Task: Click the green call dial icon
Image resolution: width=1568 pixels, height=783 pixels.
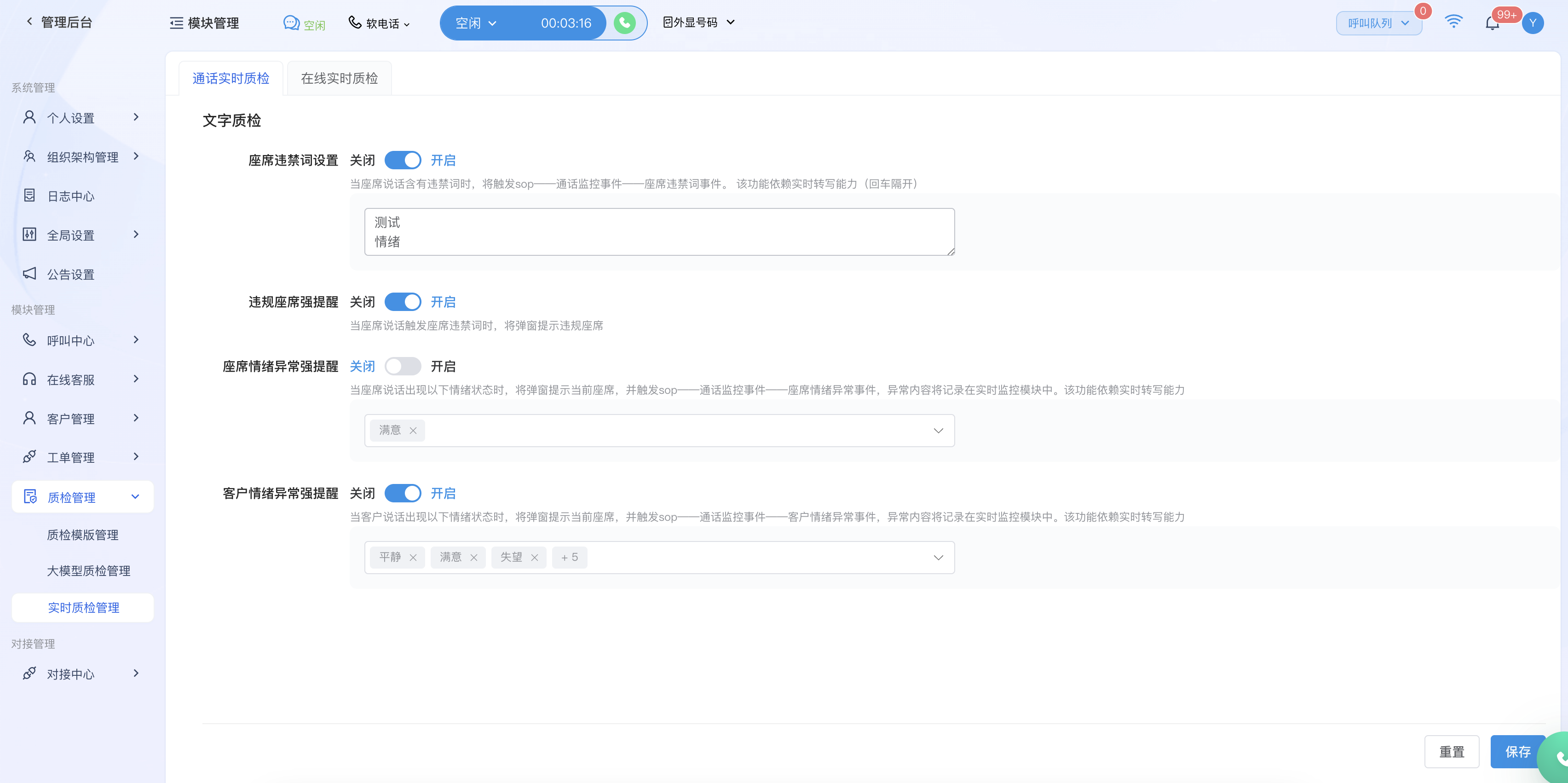Action: (x=624, y=23)
